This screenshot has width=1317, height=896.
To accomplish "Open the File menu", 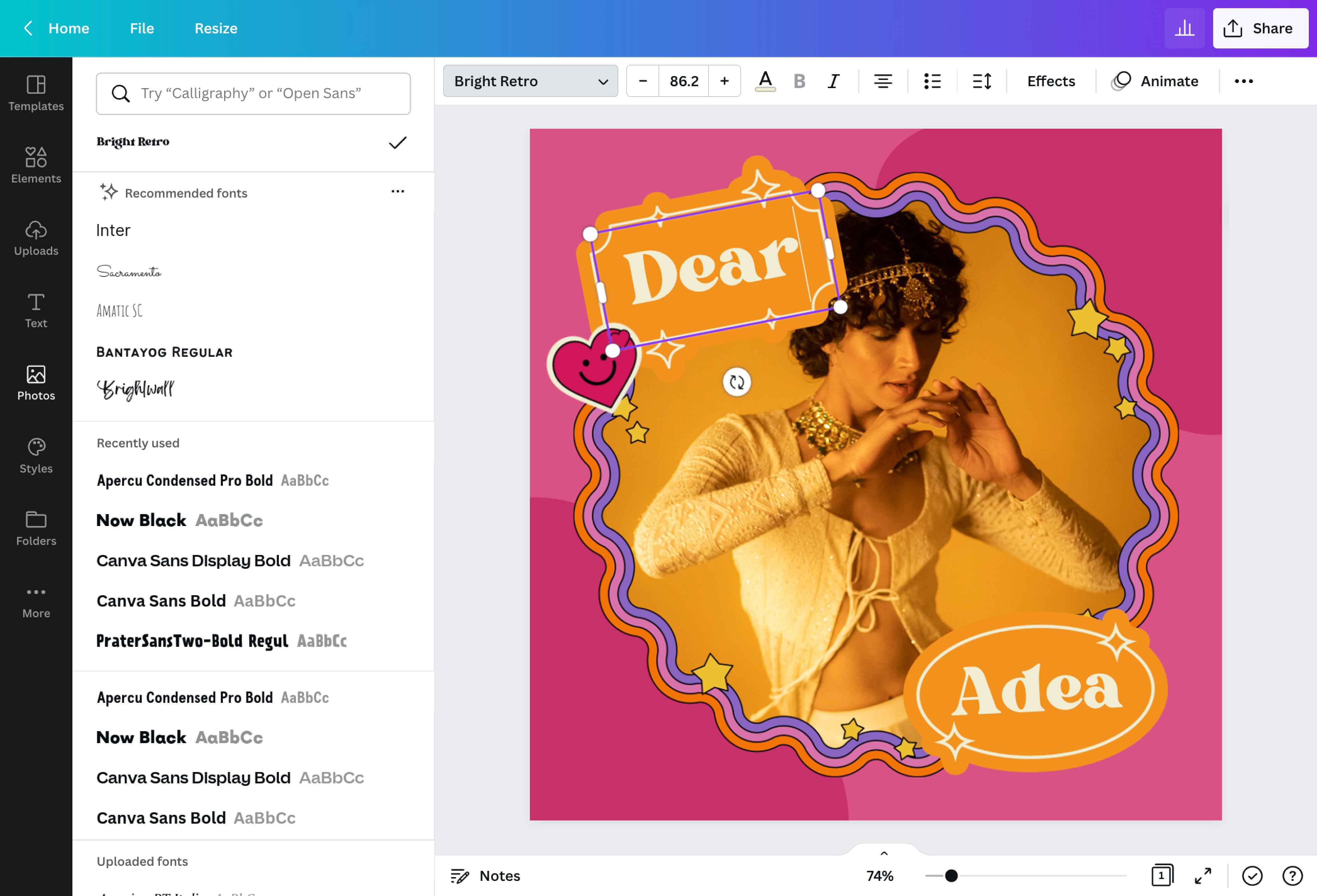I will tap(142, 28).
